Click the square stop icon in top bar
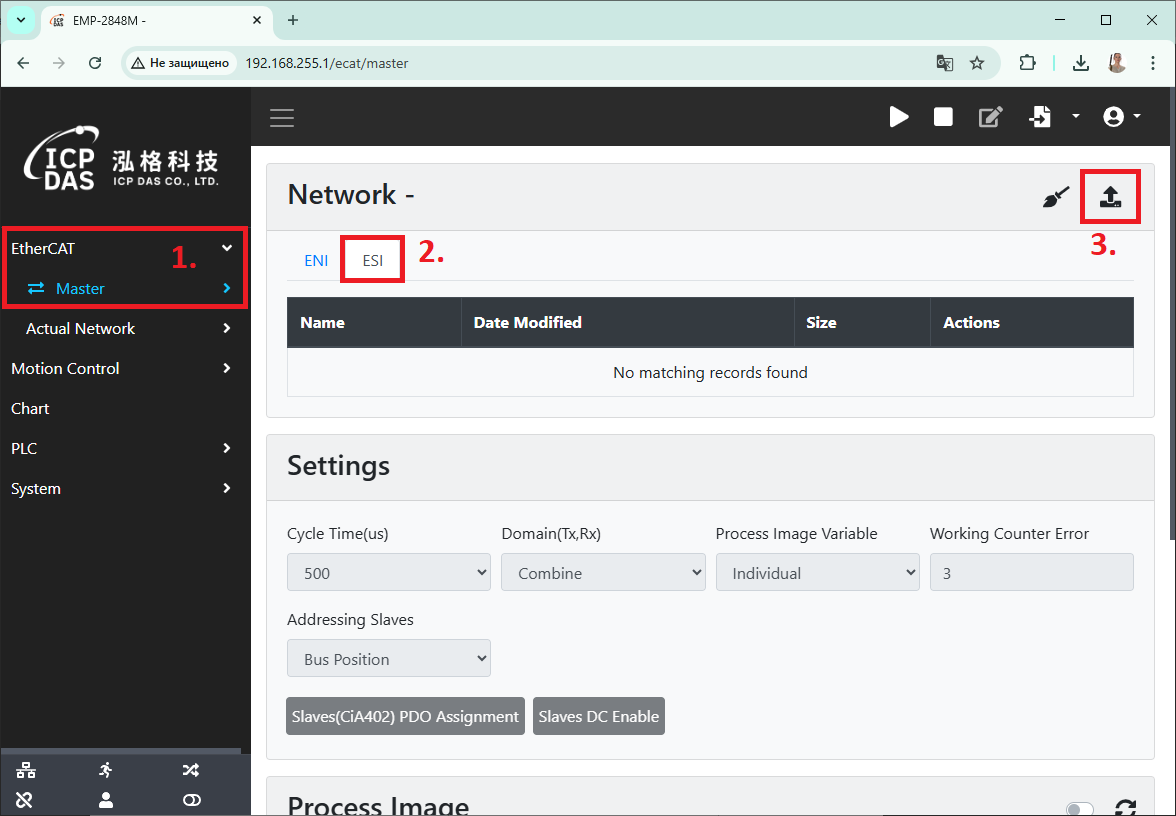 (x=943, y=117)
